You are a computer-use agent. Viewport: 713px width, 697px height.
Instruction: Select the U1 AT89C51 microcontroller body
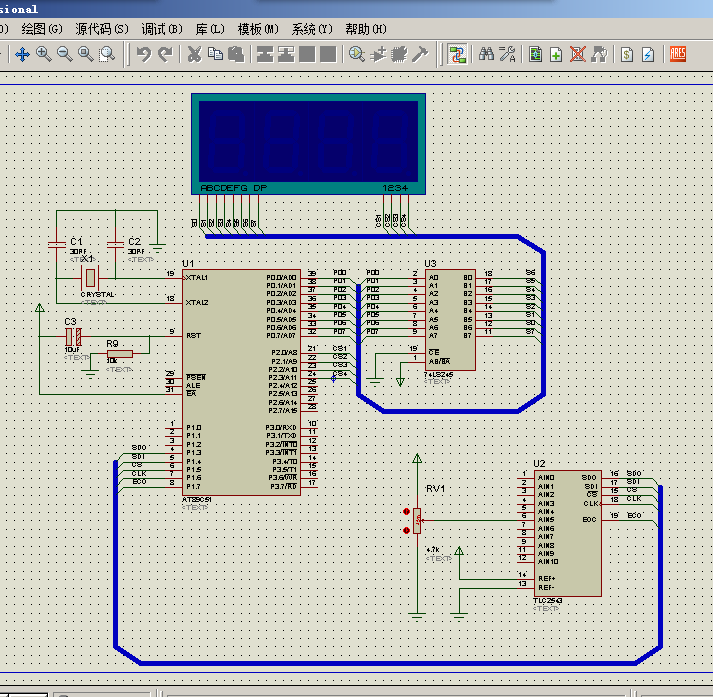[x=241, y=382]
